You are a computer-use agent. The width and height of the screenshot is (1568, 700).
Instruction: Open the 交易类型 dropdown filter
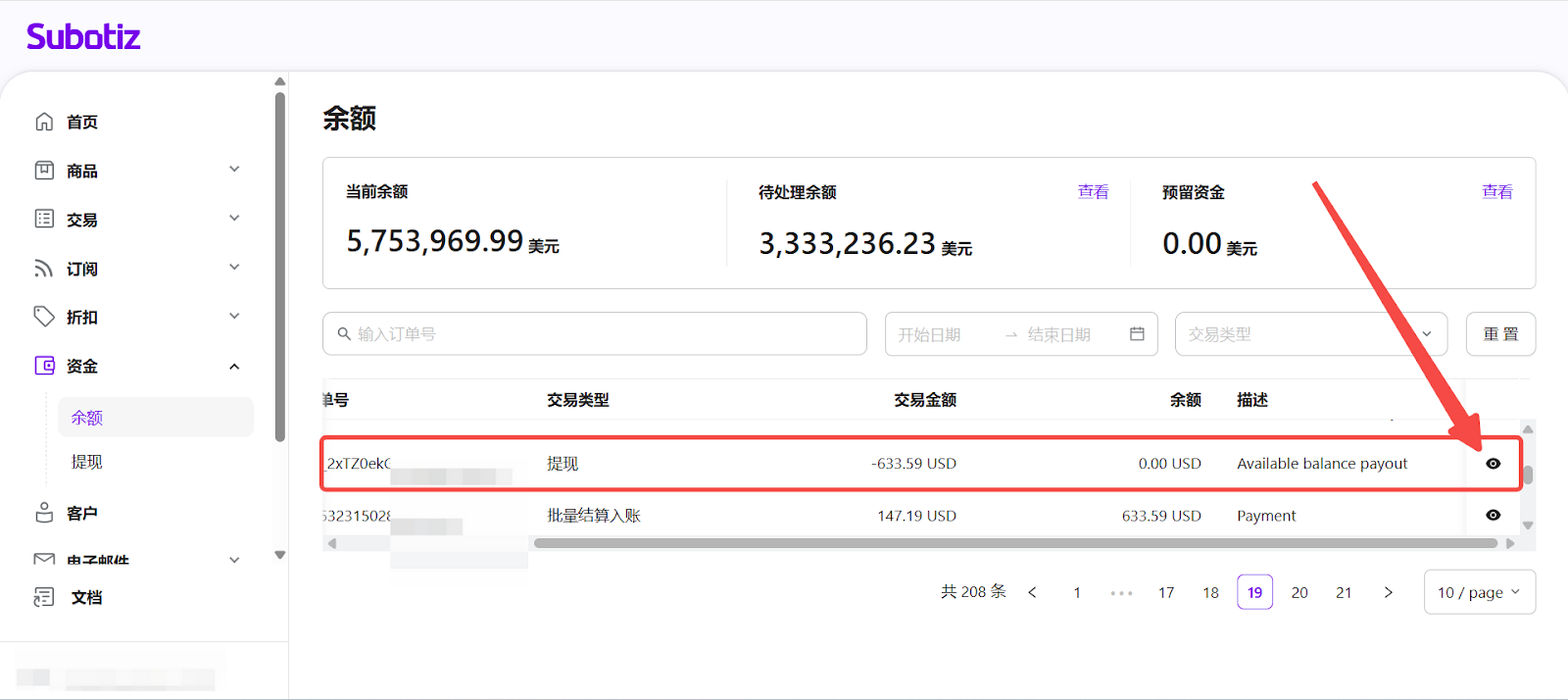[1310, 334]
